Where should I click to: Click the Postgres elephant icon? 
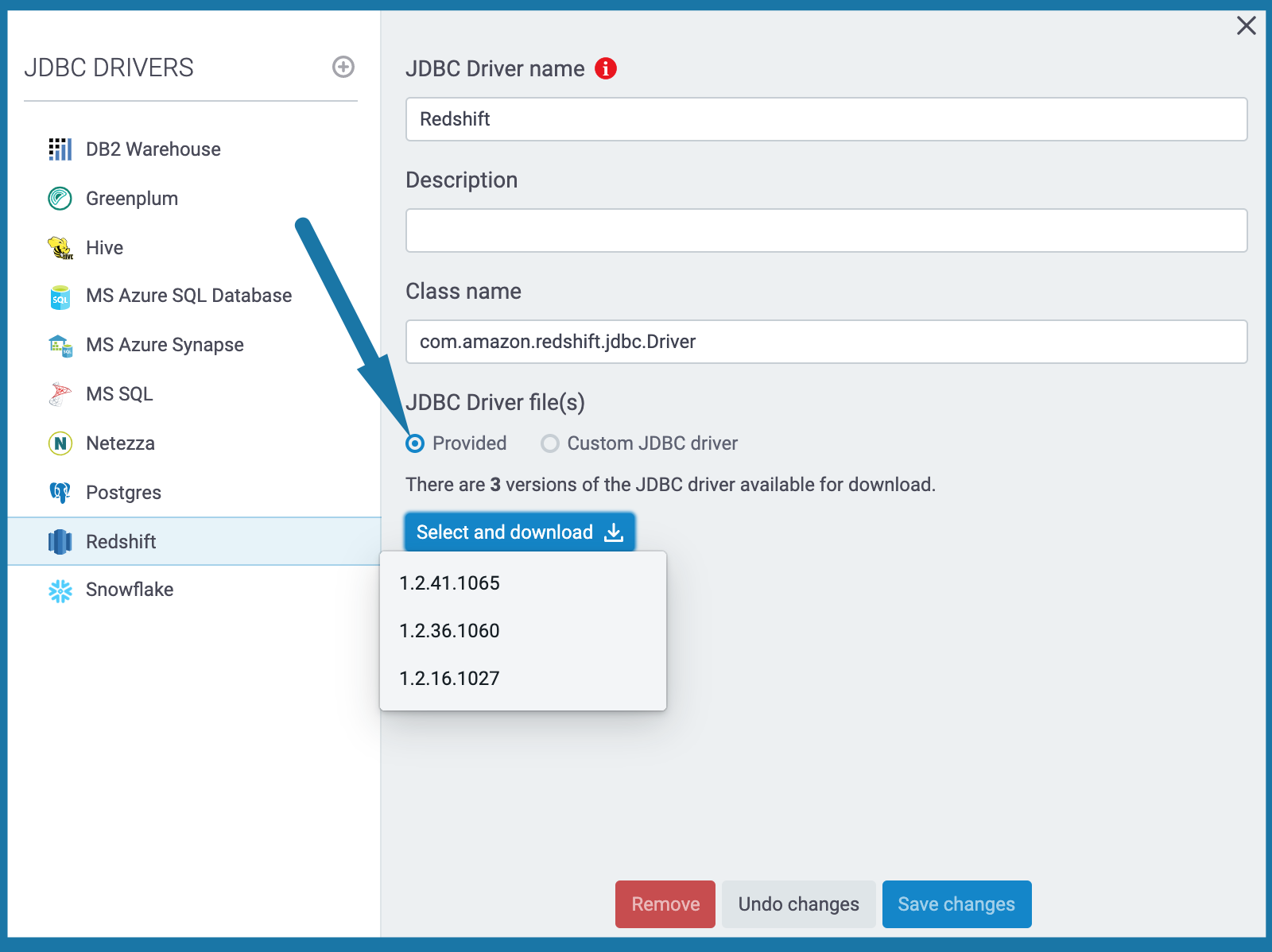click(60, 493)
